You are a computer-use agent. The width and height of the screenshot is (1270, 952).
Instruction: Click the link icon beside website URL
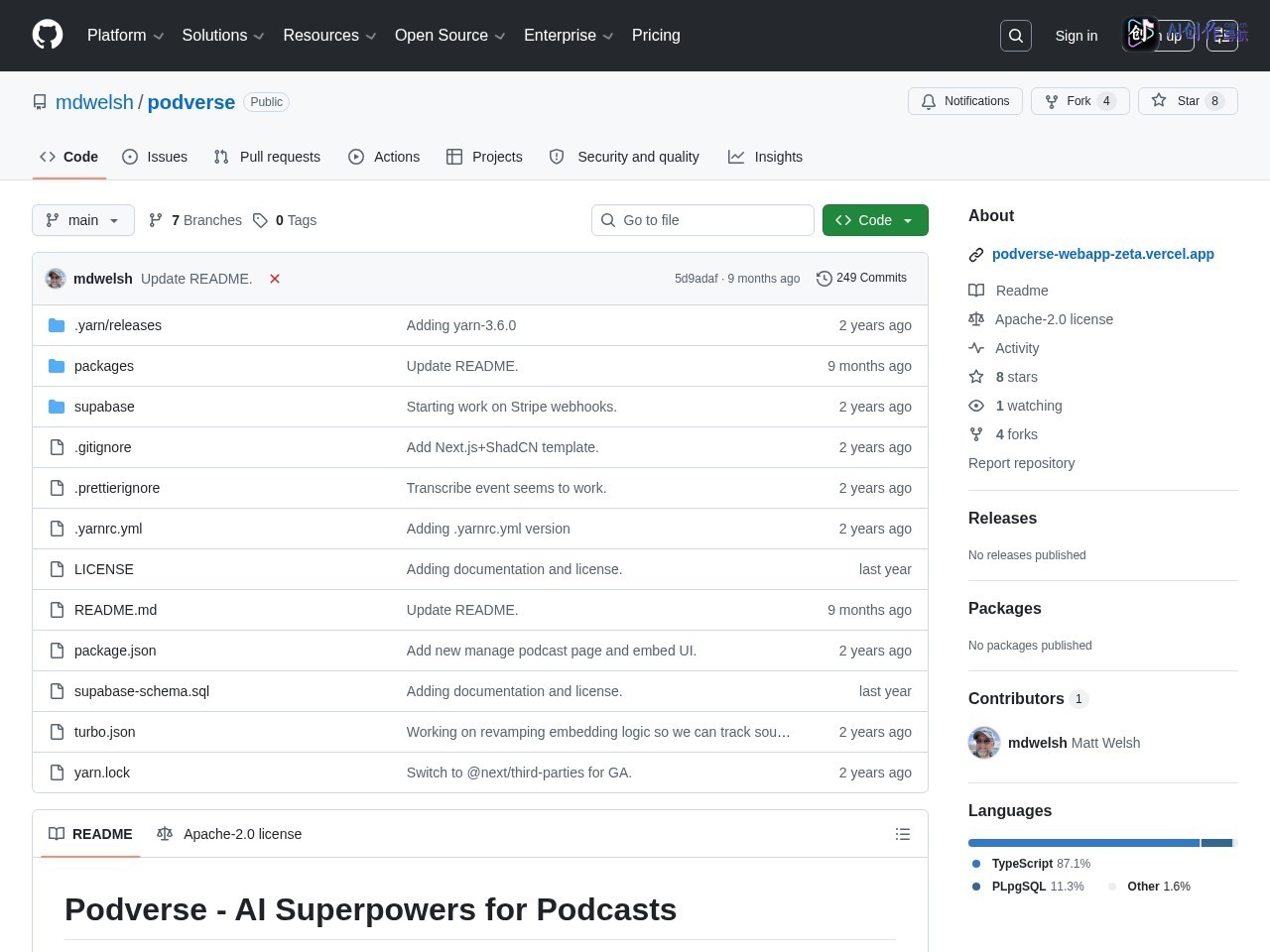pyautogui.click(x=976, y=255)
